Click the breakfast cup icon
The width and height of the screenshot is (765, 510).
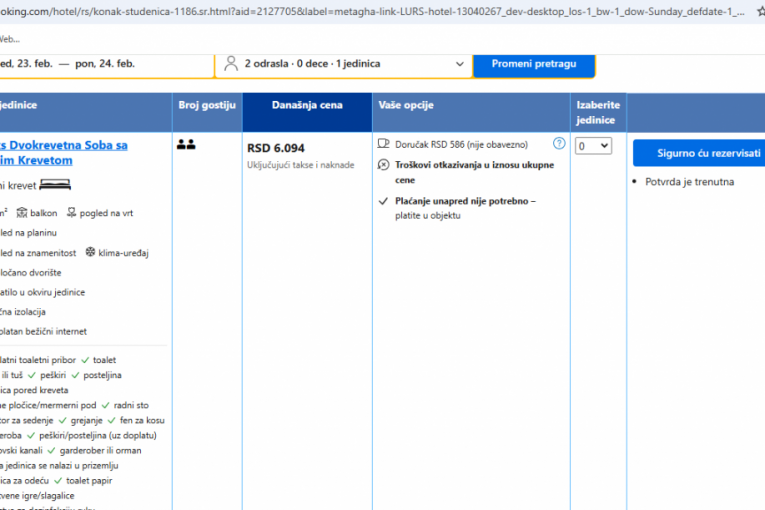(x=384, y=144)
